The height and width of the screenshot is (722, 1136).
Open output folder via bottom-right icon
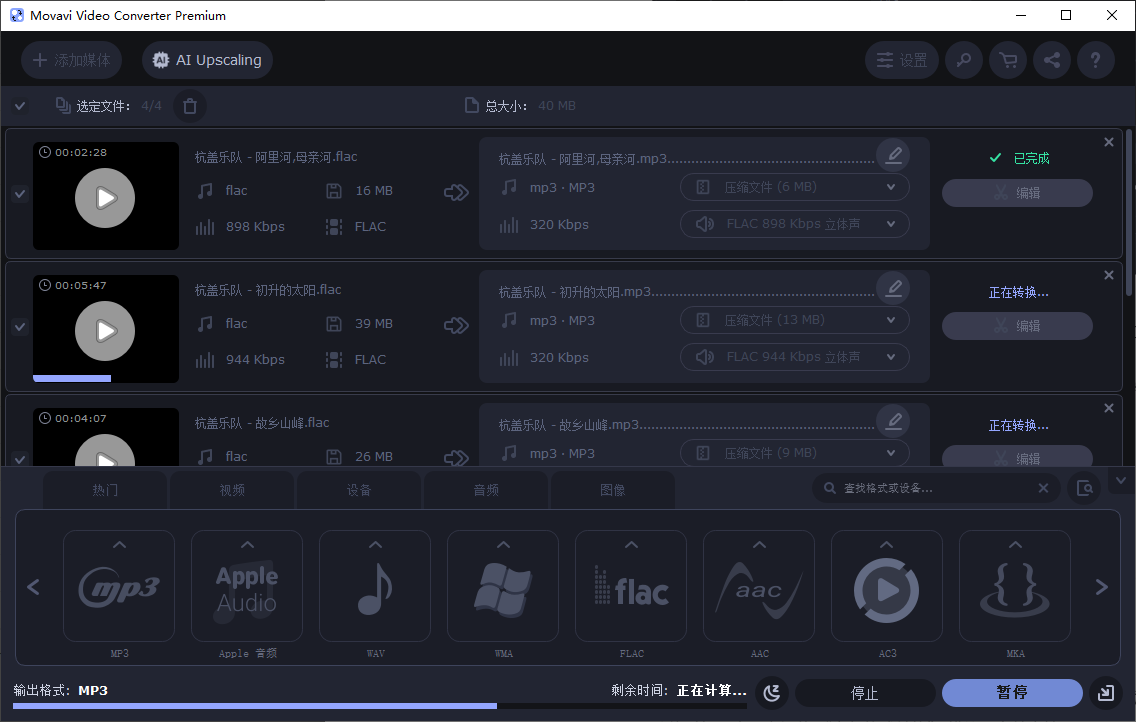point(1105,692)
